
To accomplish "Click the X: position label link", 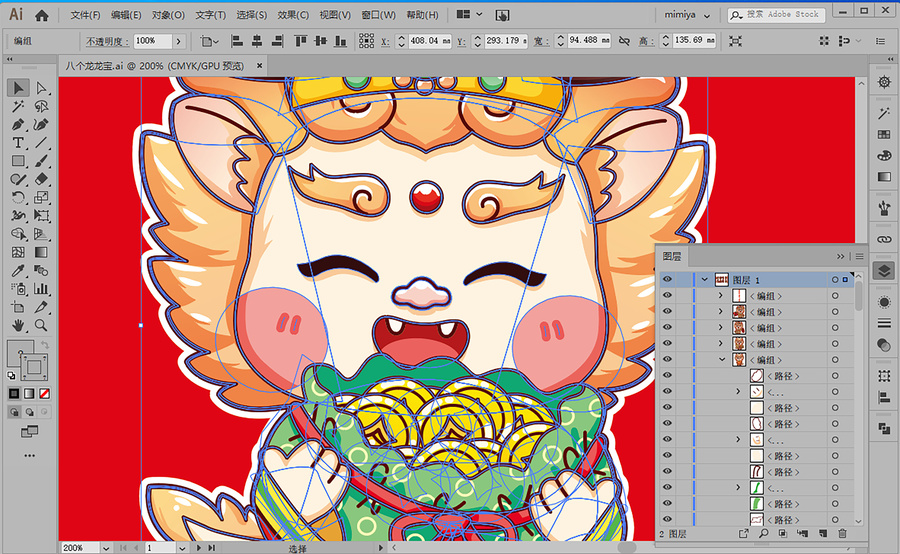I will click(385, 41).
